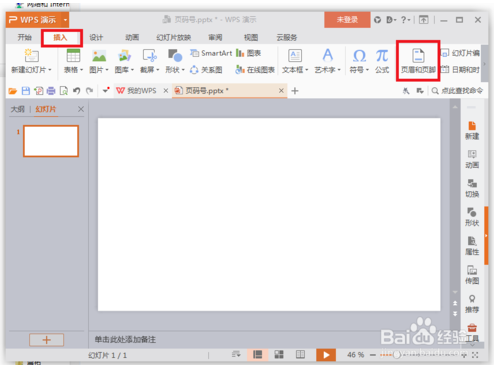Expand the 文本框 dropdown arrow
Image resolution: width=494 pixels, height=365 pixels.
[x=306, y=70]
